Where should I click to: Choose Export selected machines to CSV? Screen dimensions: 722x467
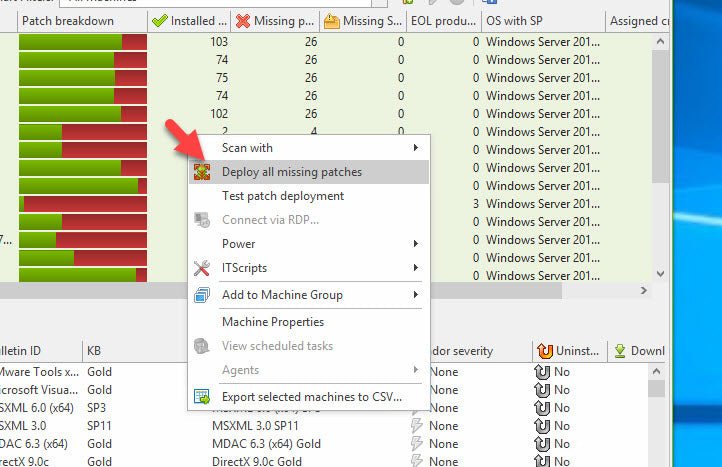coord(309,397)
